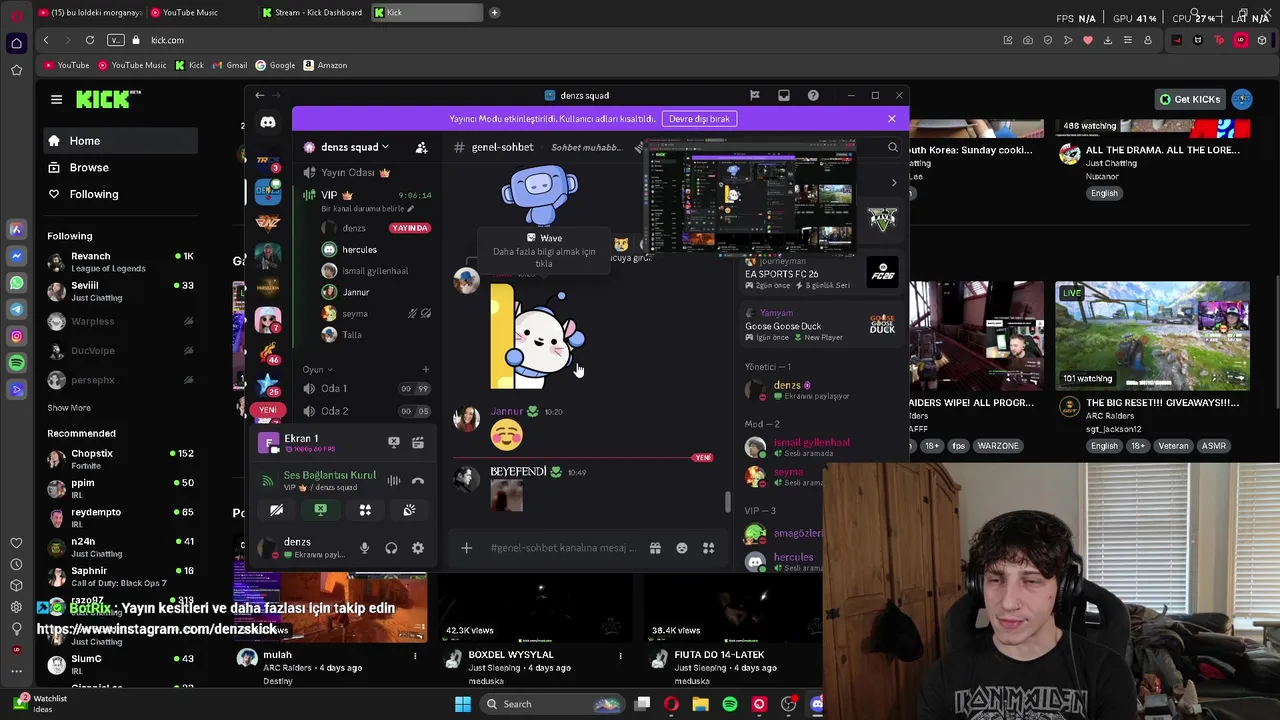Image resolution: width=1280 pixels, height=720 pixels.
Task: Open Jannur in the VIP voice list
Action: coord(356,292)
